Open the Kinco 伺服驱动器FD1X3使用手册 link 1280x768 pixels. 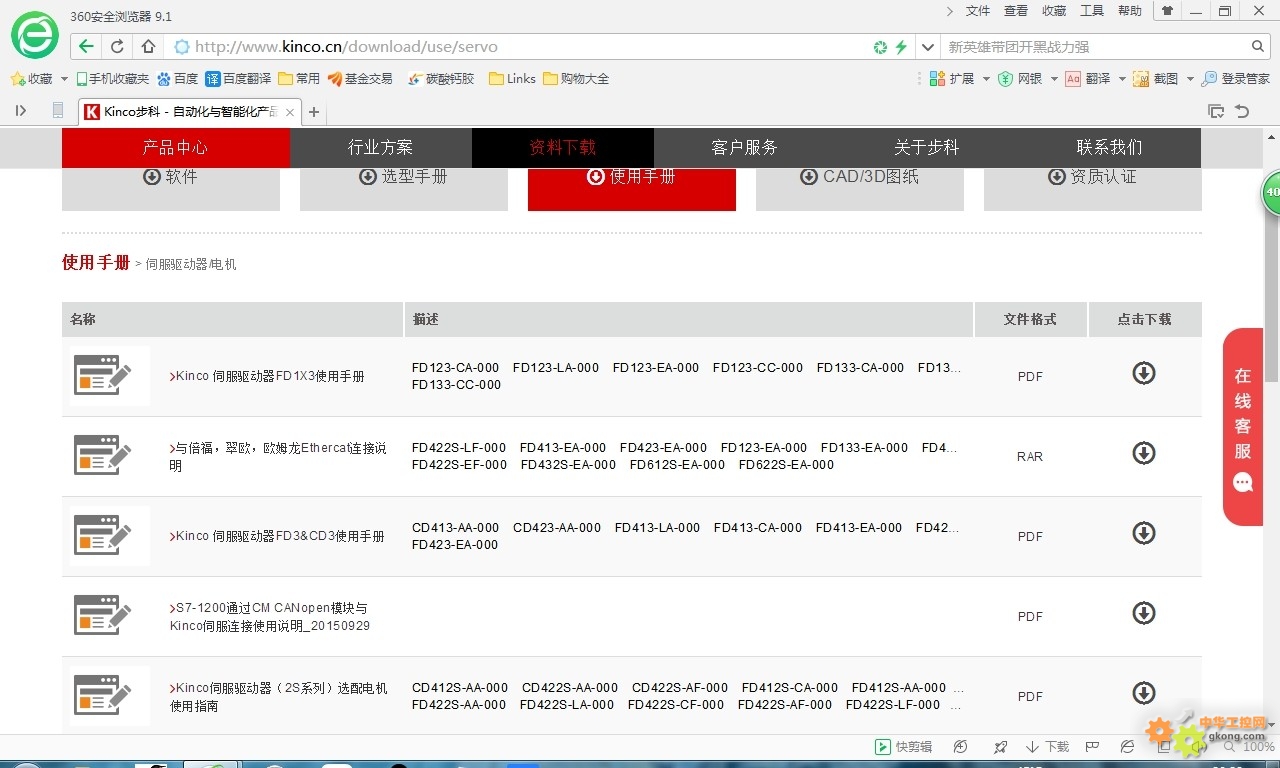(x=267, y=376)
